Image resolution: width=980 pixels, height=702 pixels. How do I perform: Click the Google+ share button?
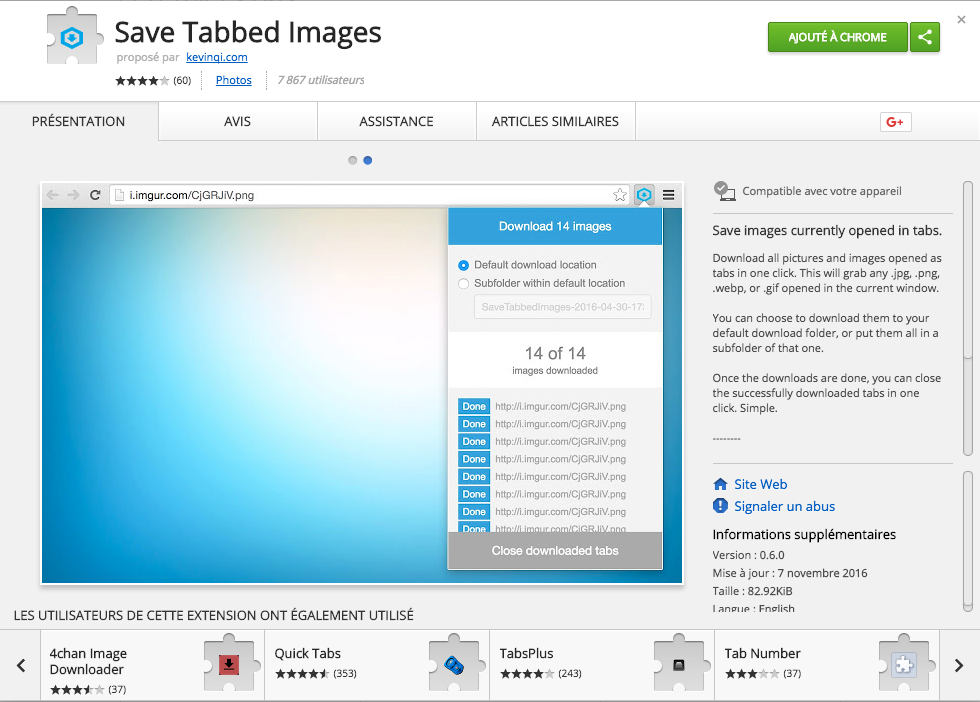pos(895,122)
